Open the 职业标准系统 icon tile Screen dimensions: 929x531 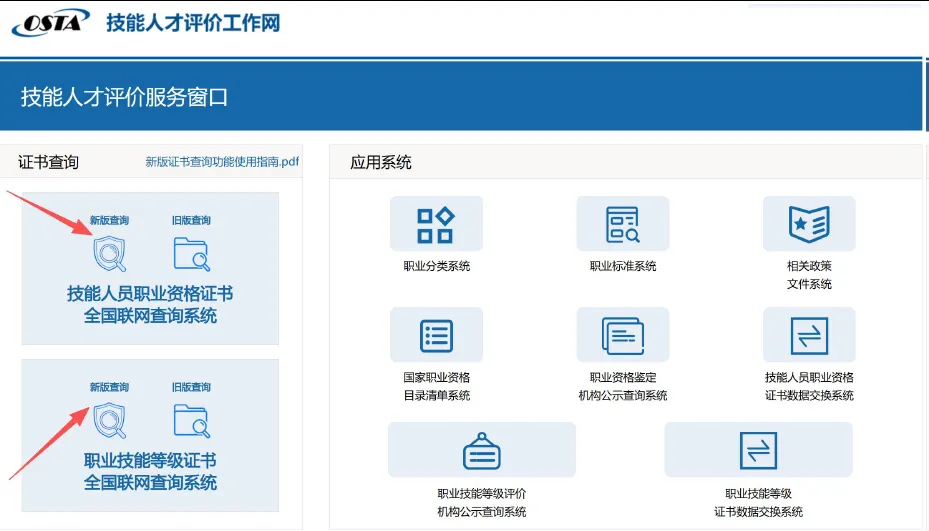623,224
